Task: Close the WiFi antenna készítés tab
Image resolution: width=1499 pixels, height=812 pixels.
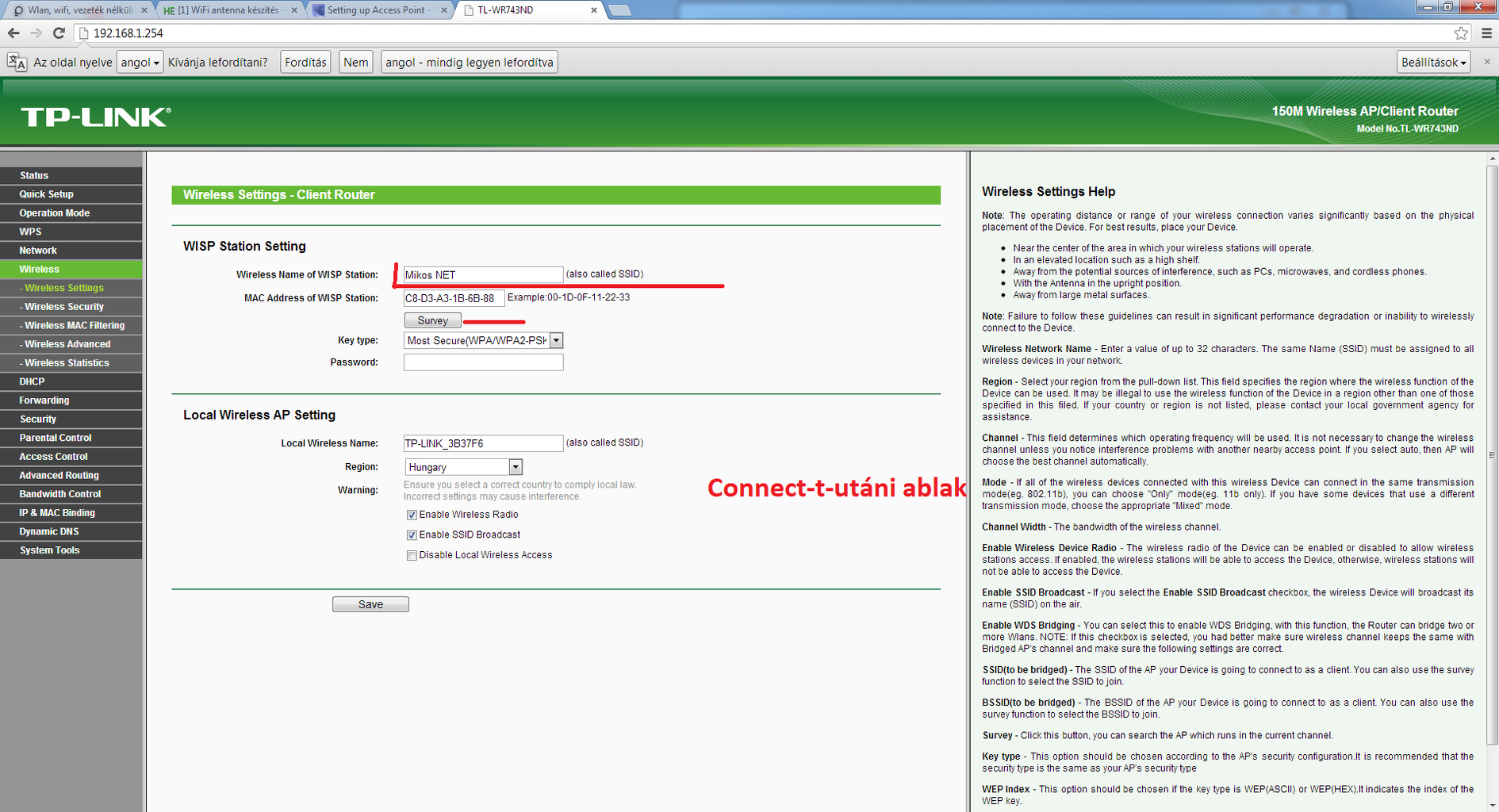Action: coord(294,10)
